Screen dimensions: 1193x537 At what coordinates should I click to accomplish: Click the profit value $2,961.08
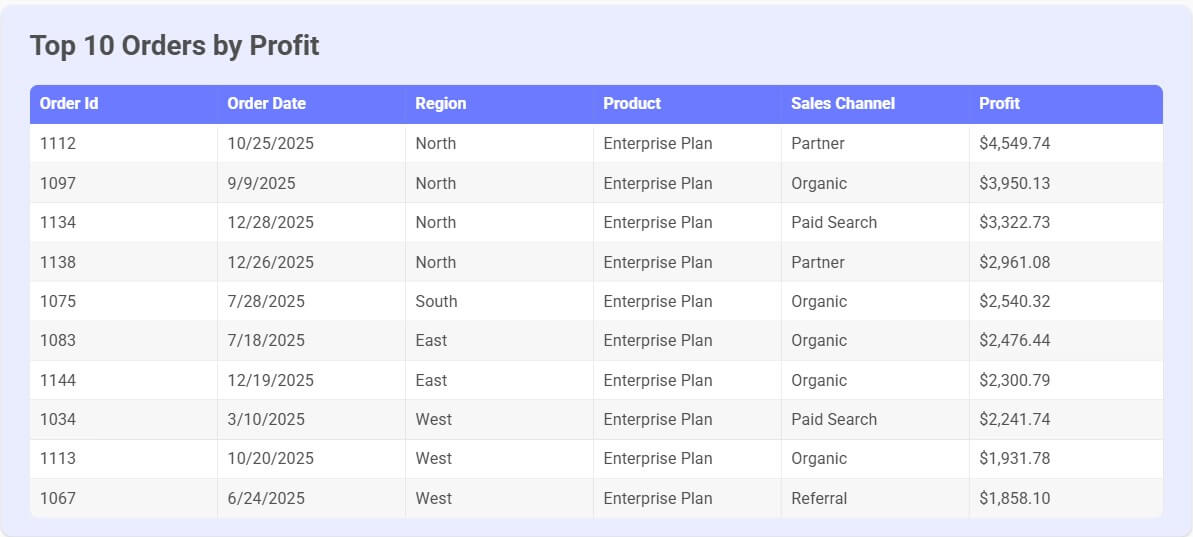tap(1015, 262)
